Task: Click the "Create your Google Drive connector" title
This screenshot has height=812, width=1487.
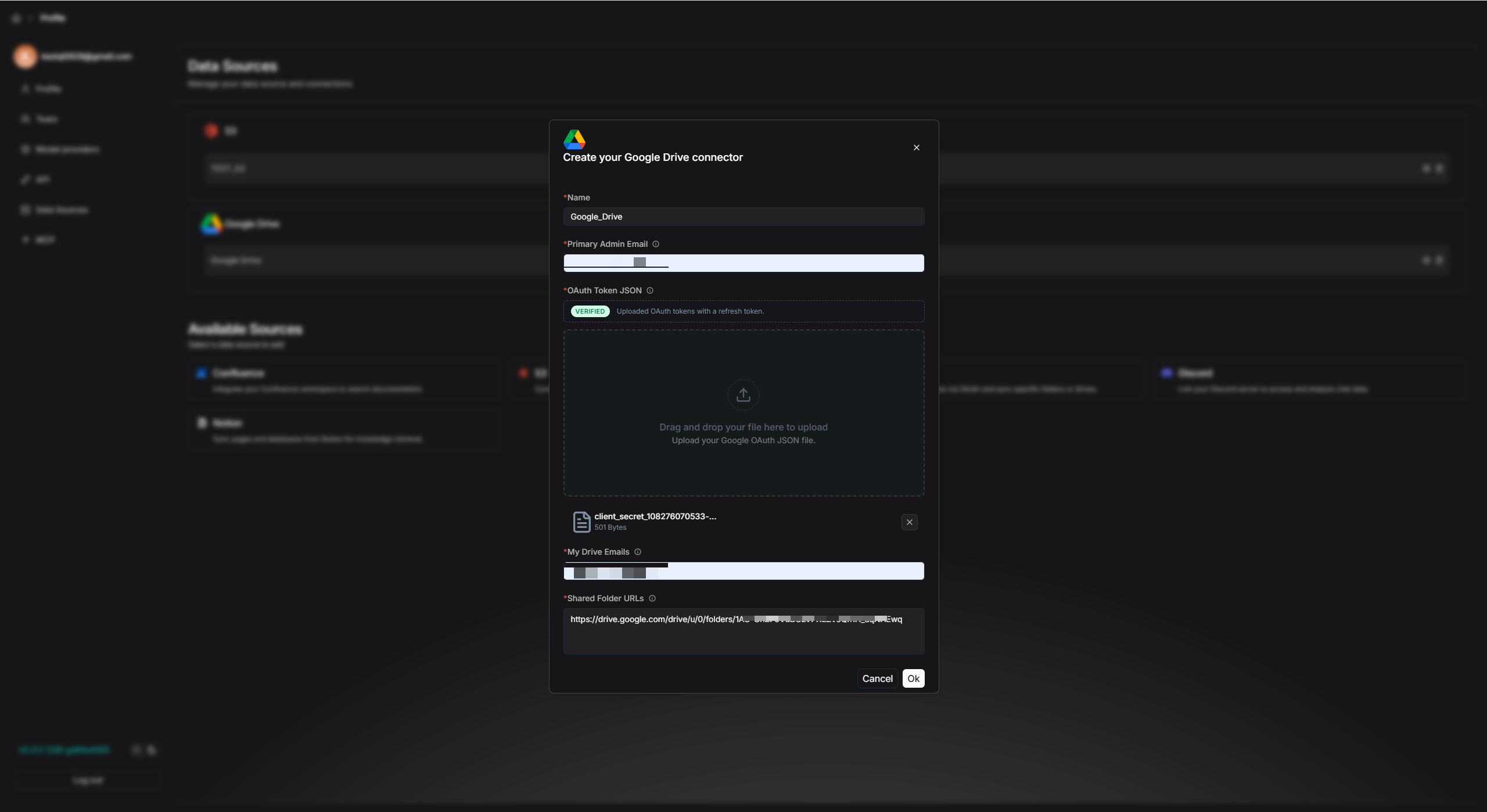Action: (653, 157)
